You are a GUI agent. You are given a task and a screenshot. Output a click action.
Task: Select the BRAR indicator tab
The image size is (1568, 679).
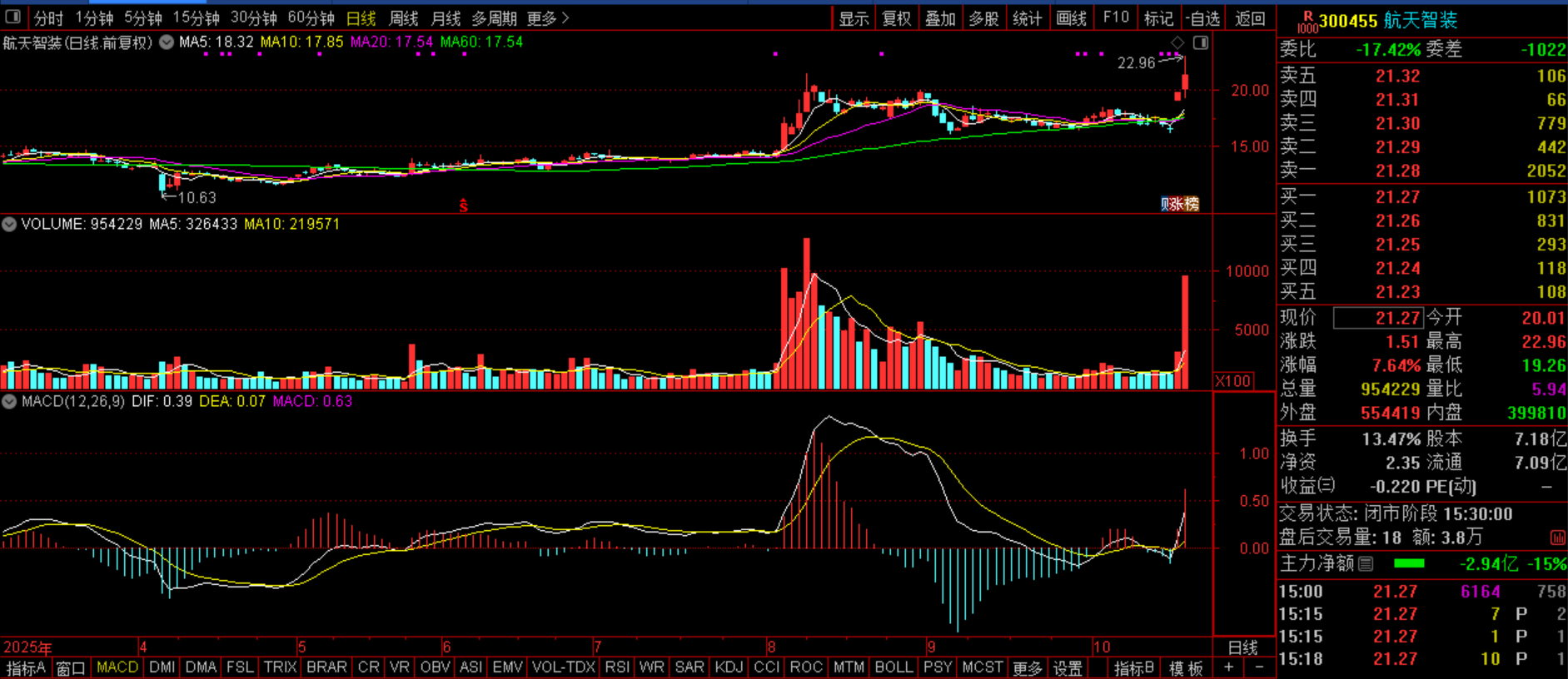(x=326, y=667)
